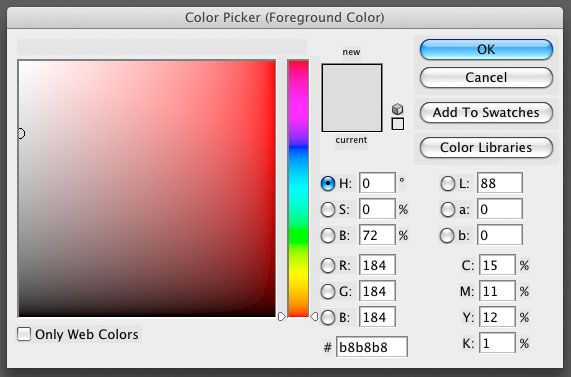The width and height of the screenshot is (571, 377).
Task: Click the Cancel button
Action: coord(486,77)
